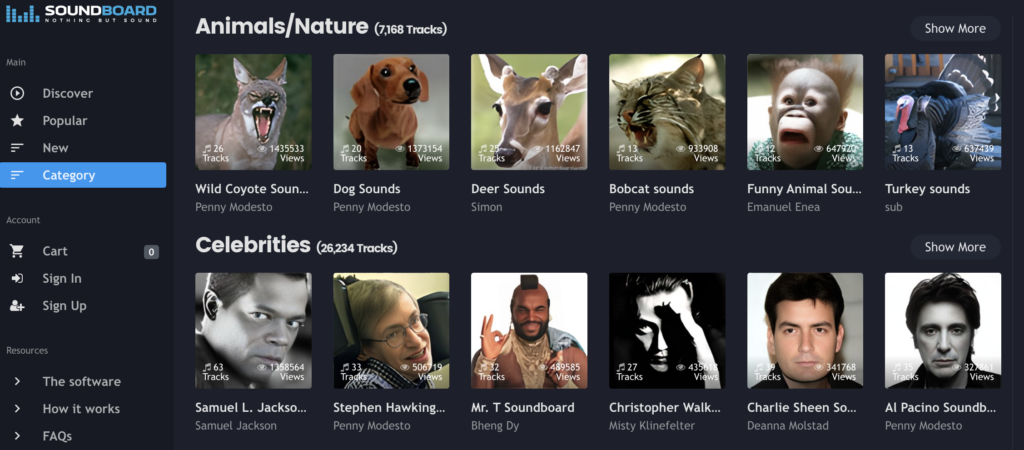
Task: Open the Turkey sounds title link
Action: (927, 189)
